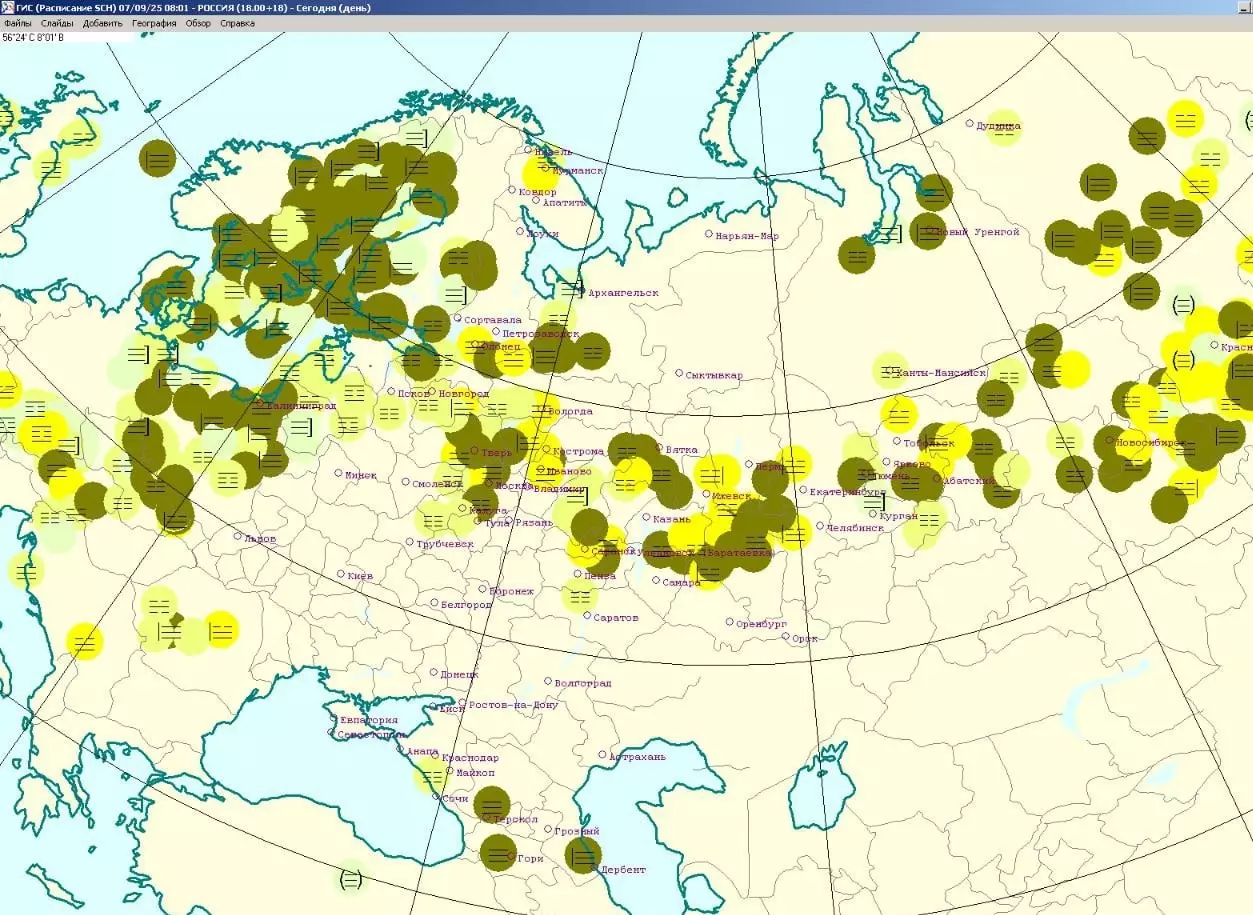Open the Слайды menu

click(56, 23)
